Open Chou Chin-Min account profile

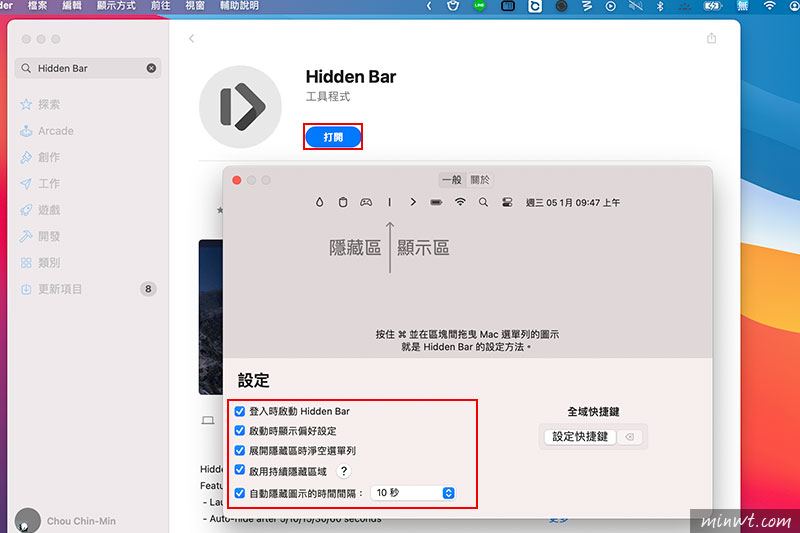click(65, 521)
